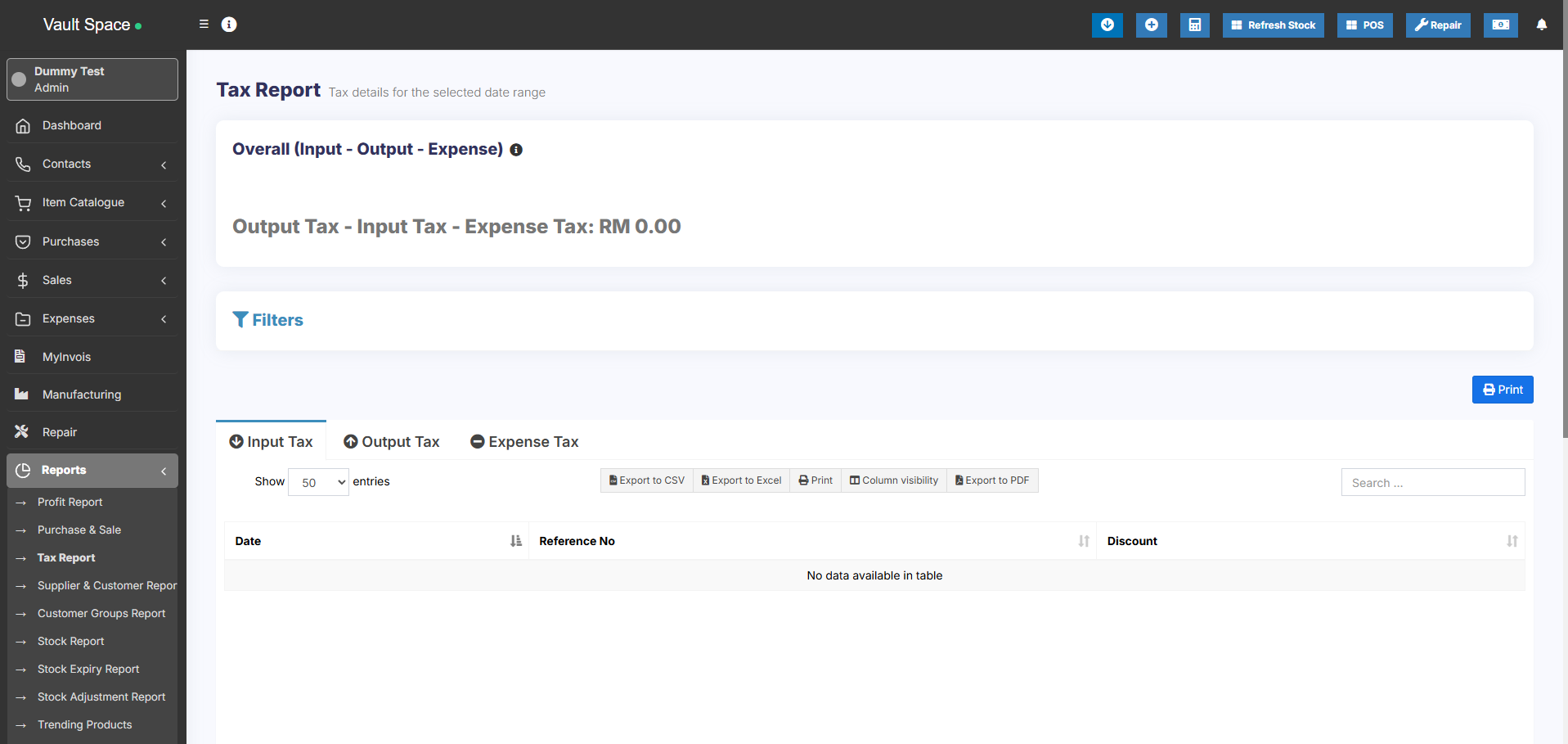Image resolution: width=1568 pixels, height=744 pixels.
Task: Open the calculator icon button
Action: 1194,25
